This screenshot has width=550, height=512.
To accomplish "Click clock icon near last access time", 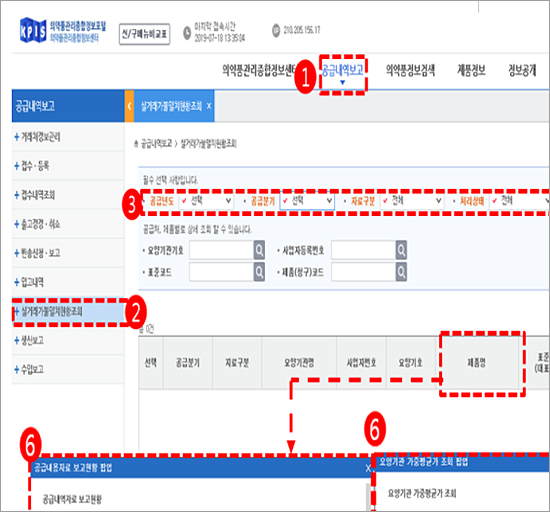I will (x=187, y=33).
